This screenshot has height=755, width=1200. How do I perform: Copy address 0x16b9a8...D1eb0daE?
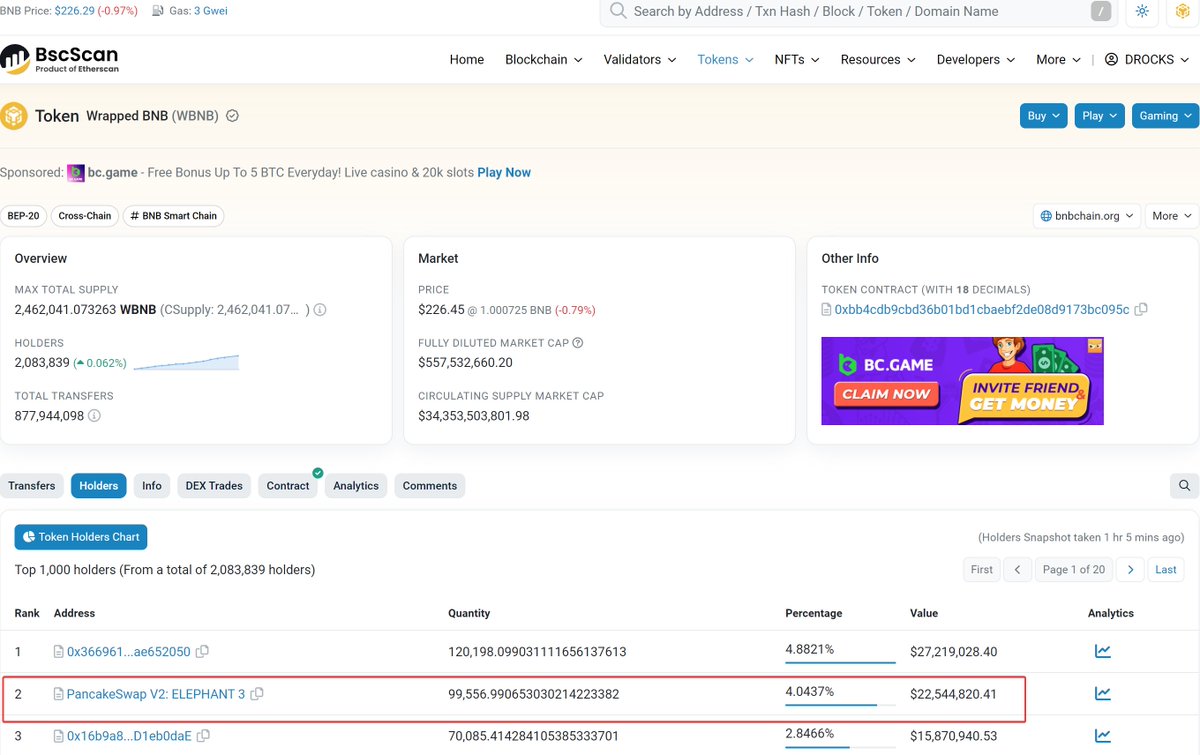coord(203,736)
